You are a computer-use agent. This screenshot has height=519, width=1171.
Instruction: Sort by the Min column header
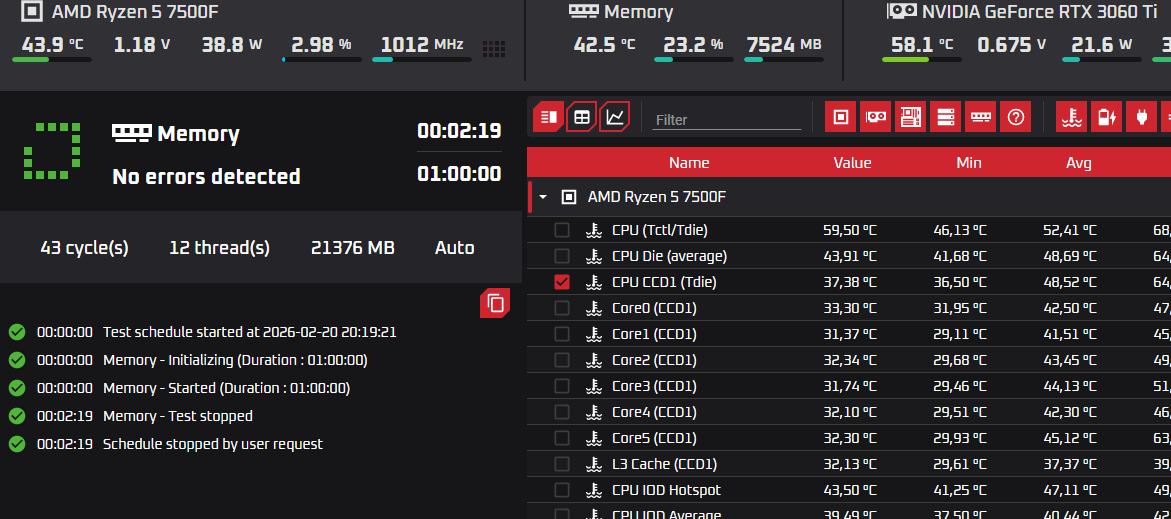tap(969, 163)
